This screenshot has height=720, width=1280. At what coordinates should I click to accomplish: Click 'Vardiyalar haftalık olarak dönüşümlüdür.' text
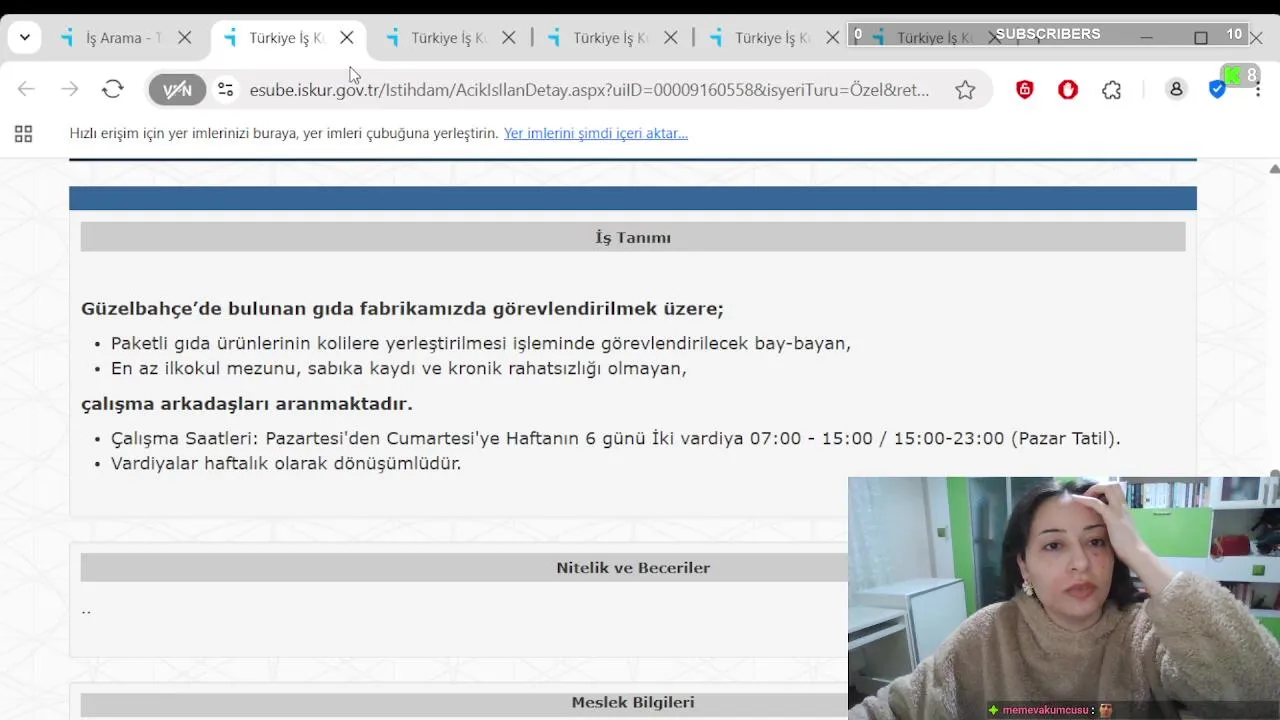[286, 463]
